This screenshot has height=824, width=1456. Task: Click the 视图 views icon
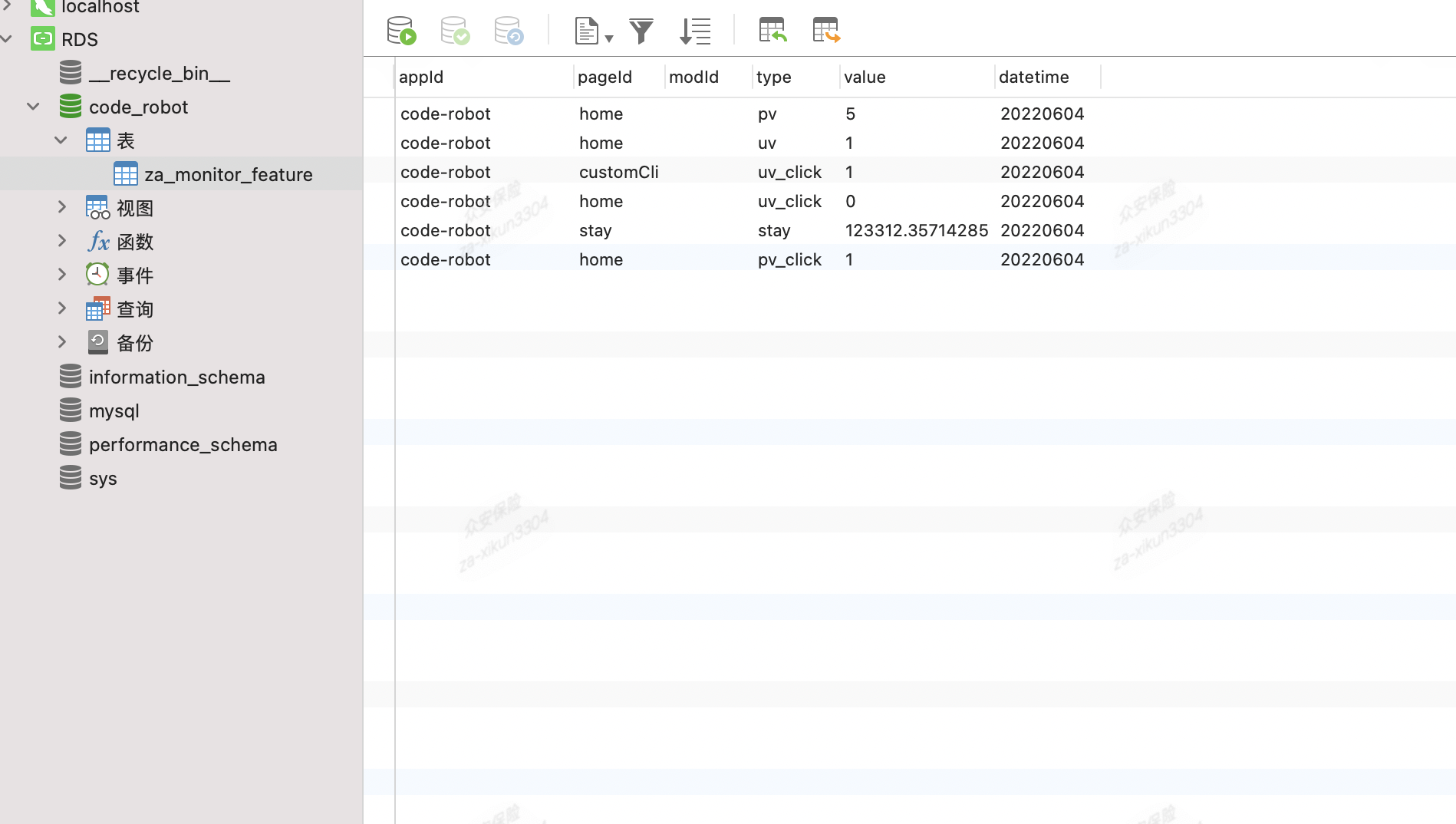(x=98, y=208)
